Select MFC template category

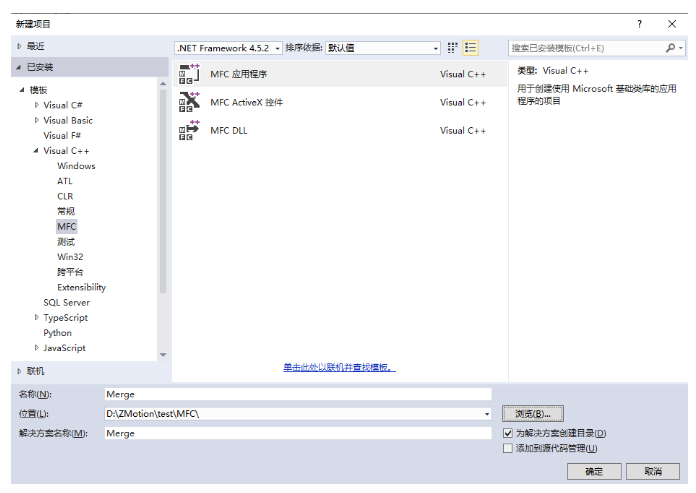[x=67, y=226]
